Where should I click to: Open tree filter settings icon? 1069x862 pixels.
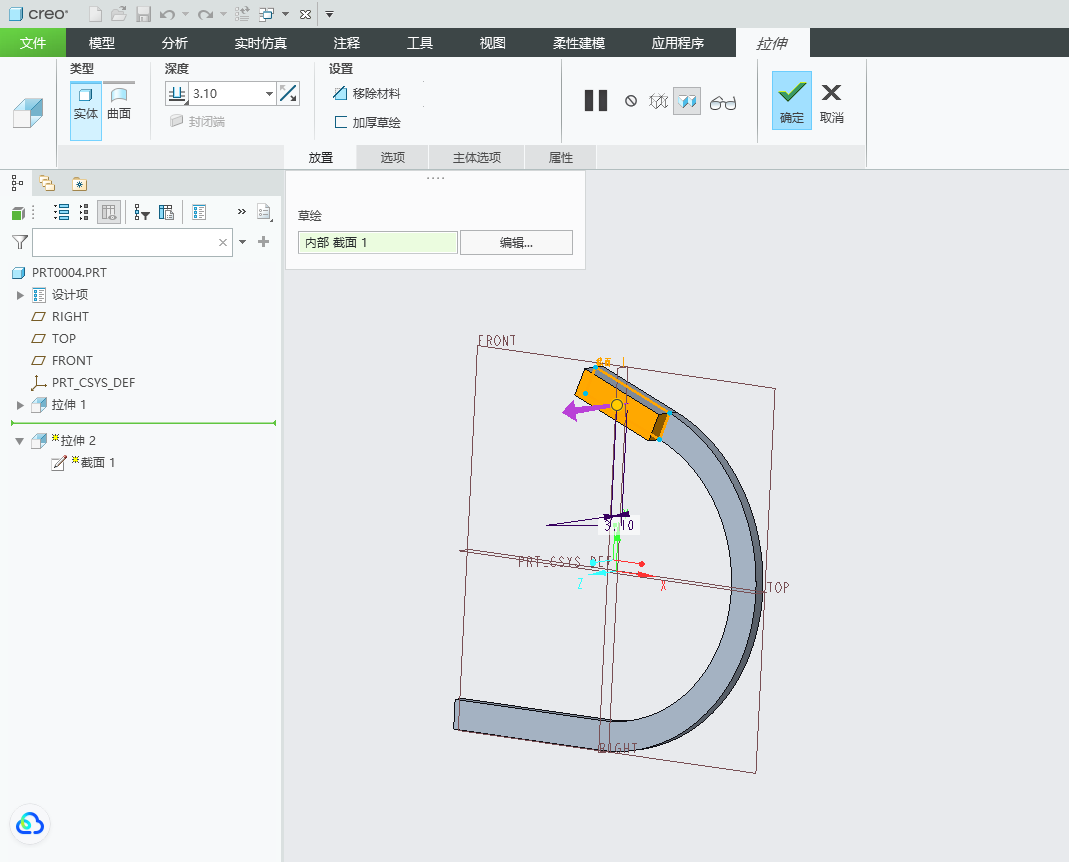click(142, 213)
